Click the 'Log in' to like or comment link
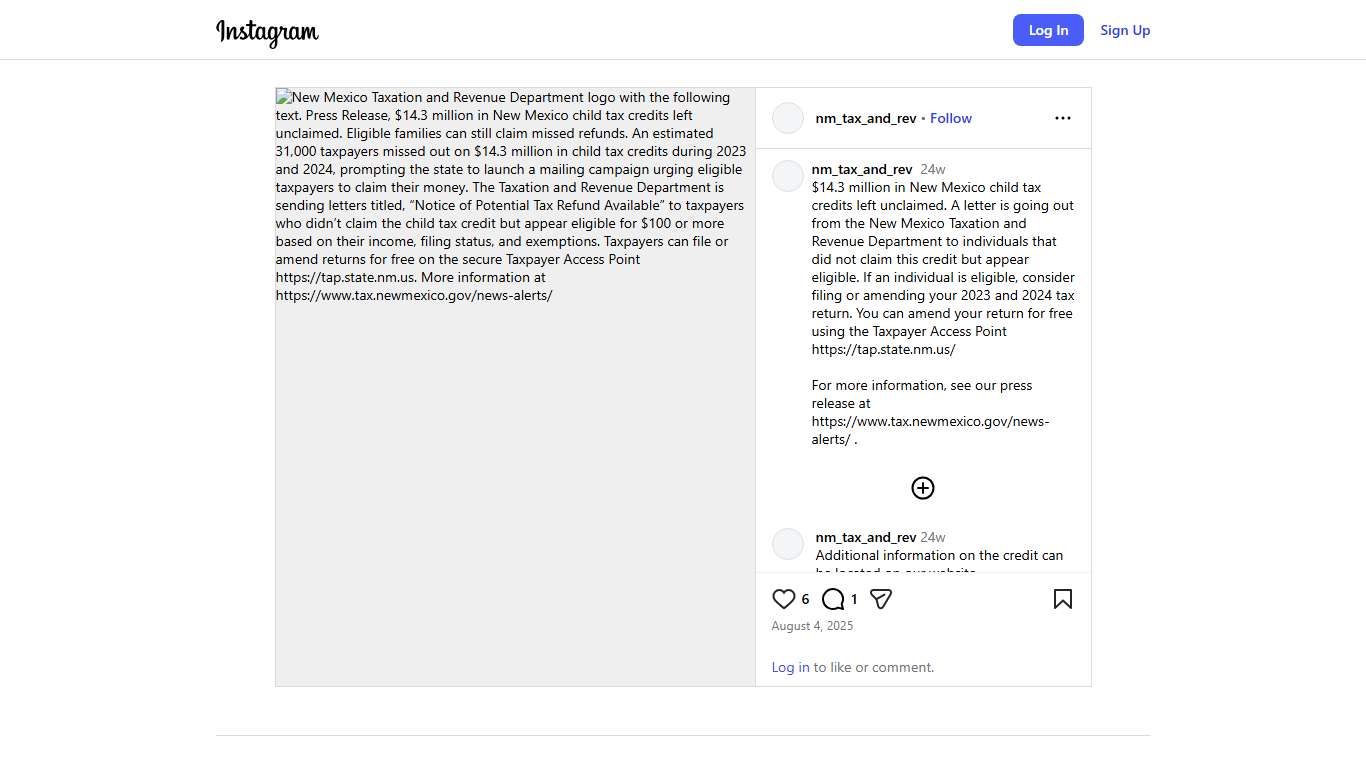This screenshot has width=1366, height=768. [x=790, y=667]
